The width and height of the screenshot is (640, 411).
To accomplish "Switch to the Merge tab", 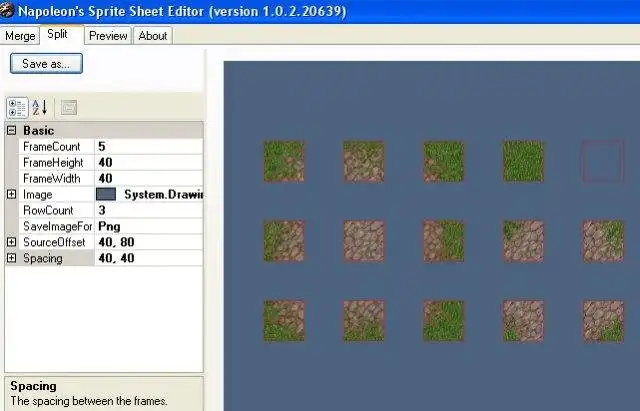I will pyautogui.click(x=20, y=36).
